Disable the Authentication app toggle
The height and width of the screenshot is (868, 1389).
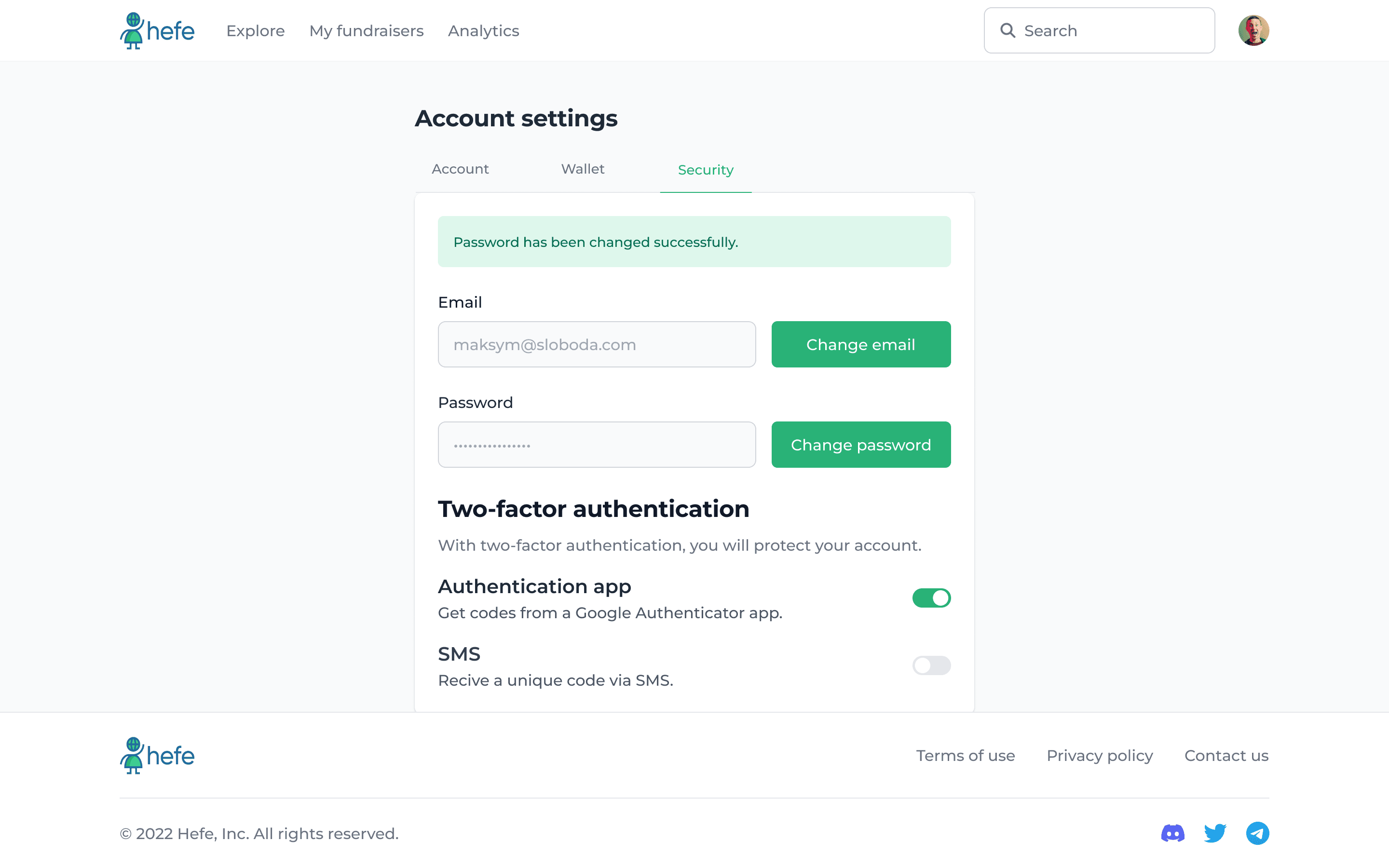tap(932, 597)
